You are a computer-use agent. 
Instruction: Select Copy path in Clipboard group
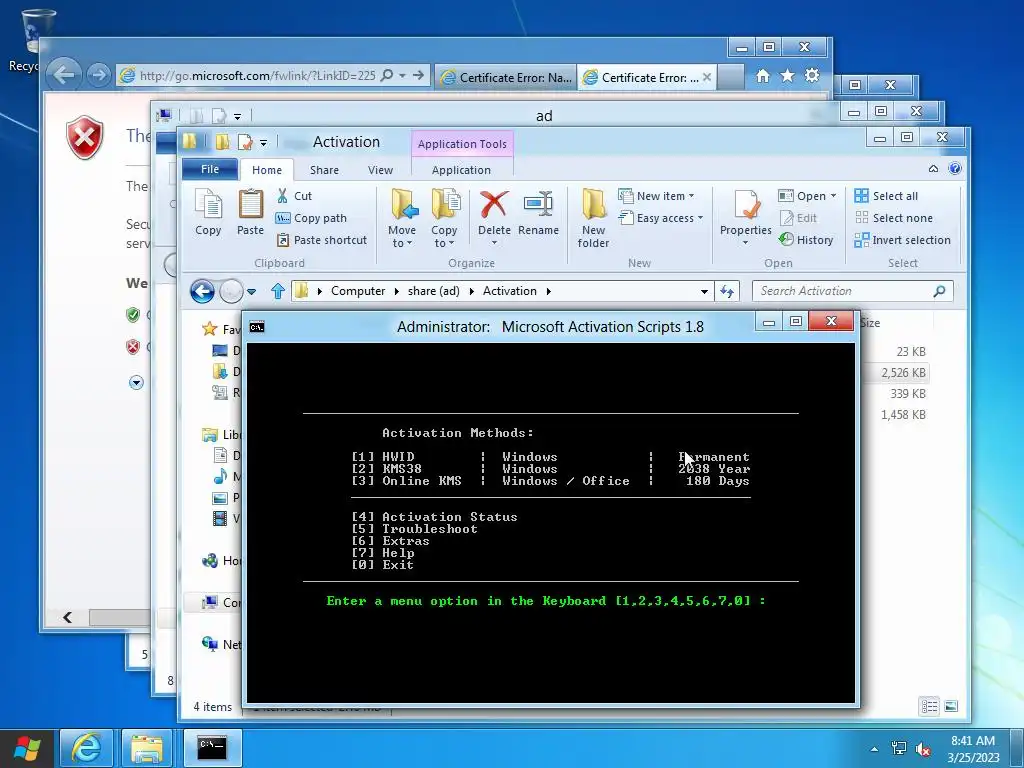[x=311, y=218]
